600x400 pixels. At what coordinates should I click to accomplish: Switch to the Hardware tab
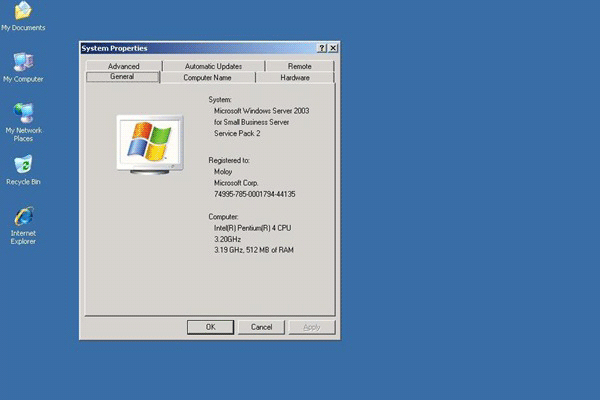tap(295, 77)
